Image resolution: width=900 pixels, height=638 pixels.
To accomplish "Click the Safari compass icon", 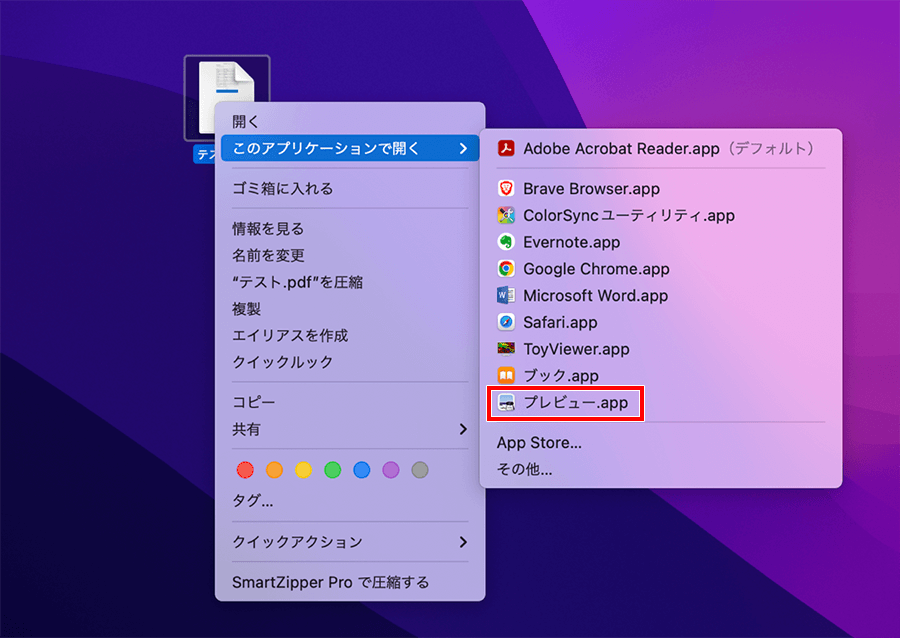I will (506, 322).
